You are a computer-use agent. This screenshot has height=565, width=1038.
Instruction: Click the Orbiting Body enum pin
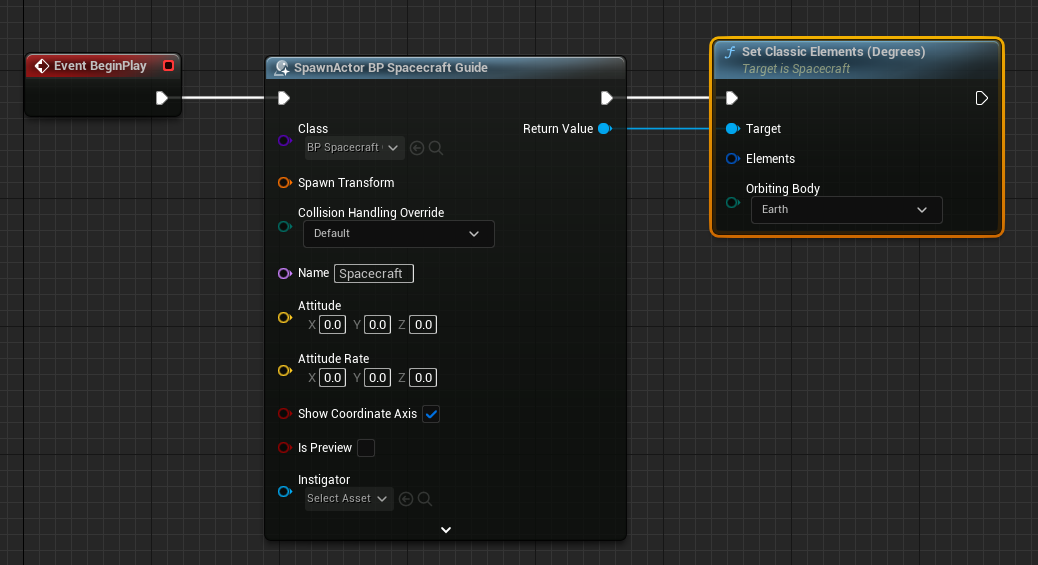click(732, 203)
